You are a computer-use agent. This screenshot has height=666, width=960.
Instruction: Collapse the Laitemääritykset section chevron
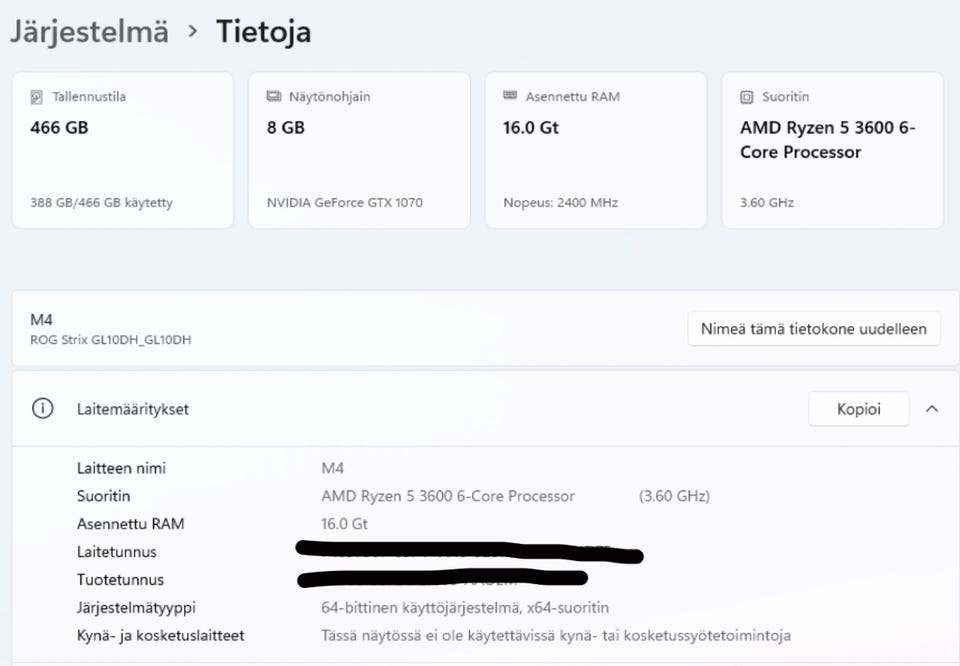coord(932,409)
